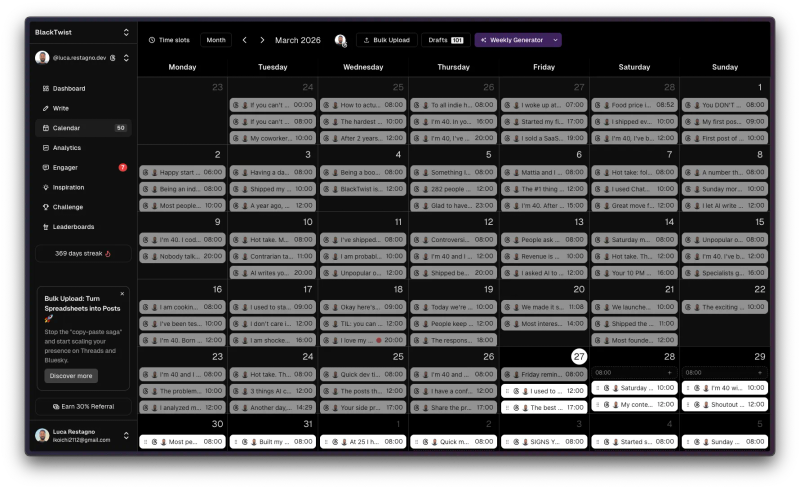
Task: Click the Threads icon beside account handle
Action: point(113,58)
